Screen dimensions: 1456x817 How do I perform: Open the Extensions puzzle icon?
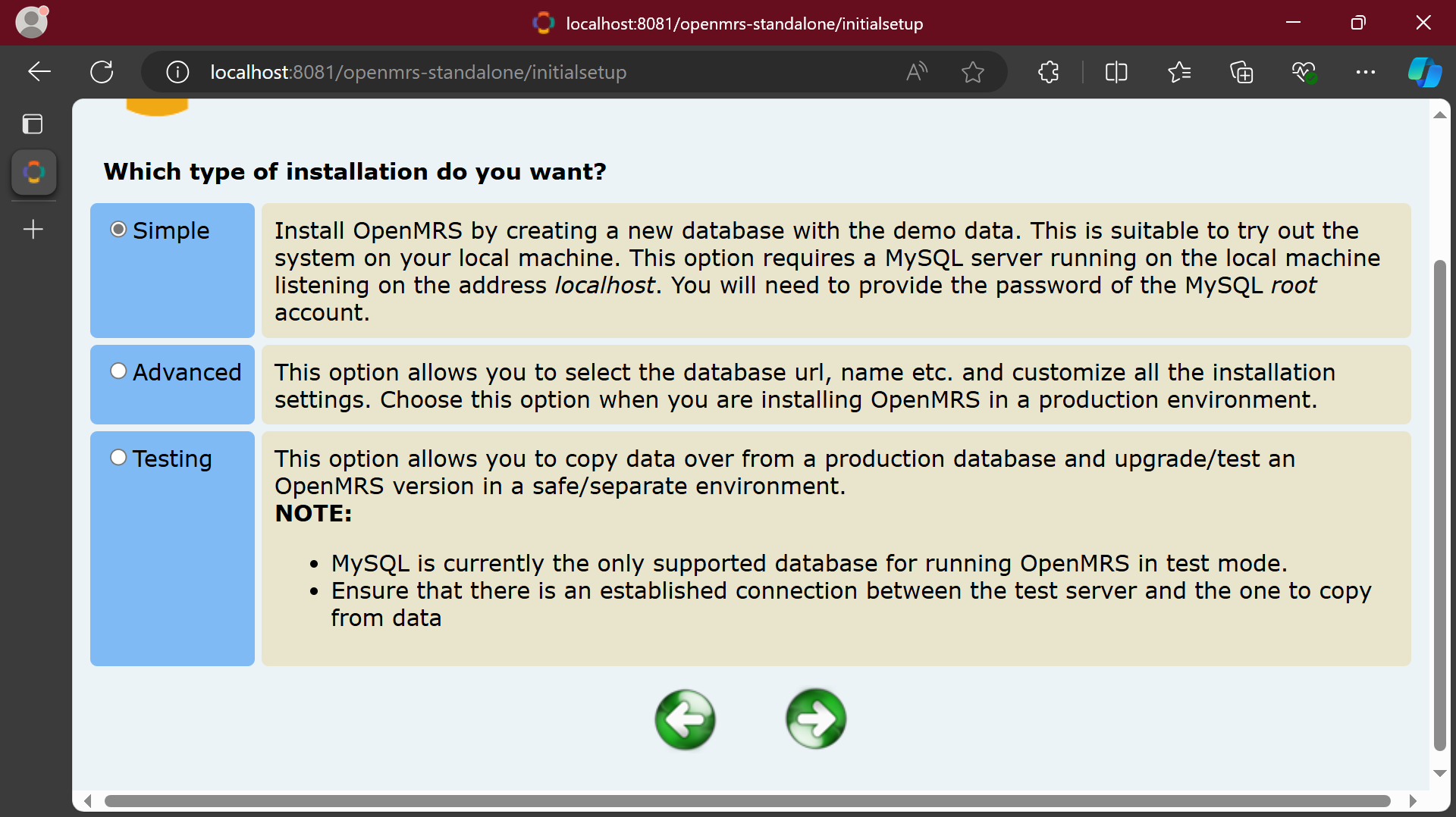tap(1049, 72)
